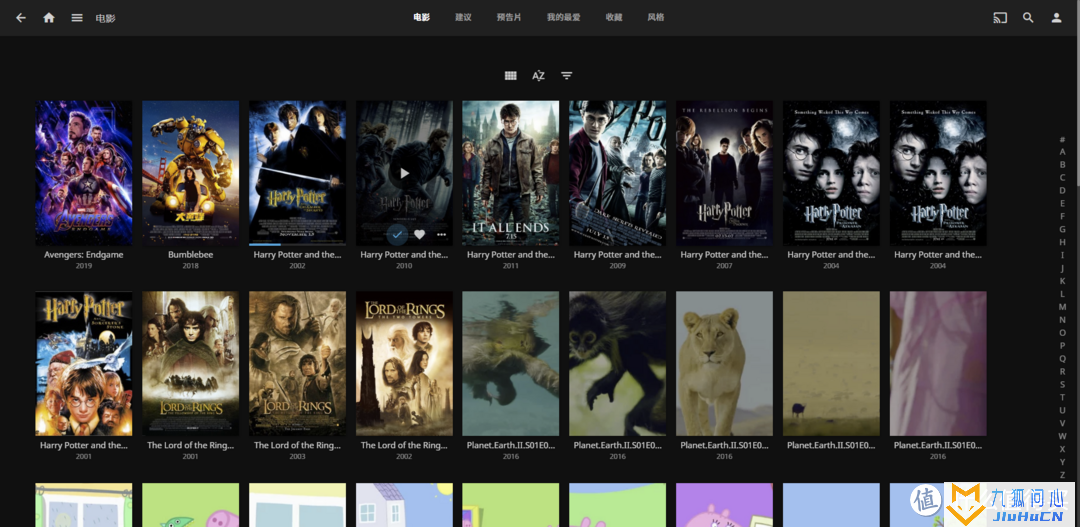Jump to letter M in the alphabet picker

click(x=1063, y=307)
